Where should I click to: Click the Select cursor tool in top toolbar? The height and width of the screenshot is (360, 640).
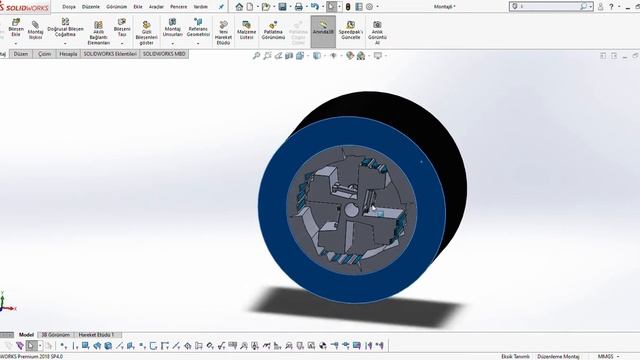coord(331,7)
